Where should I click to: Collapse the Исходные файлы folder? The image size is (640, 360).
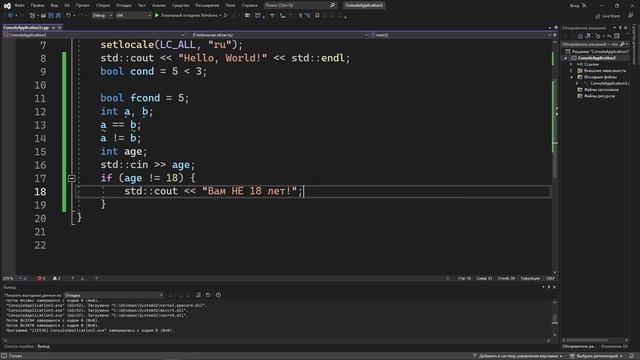[x=571, y=77]
